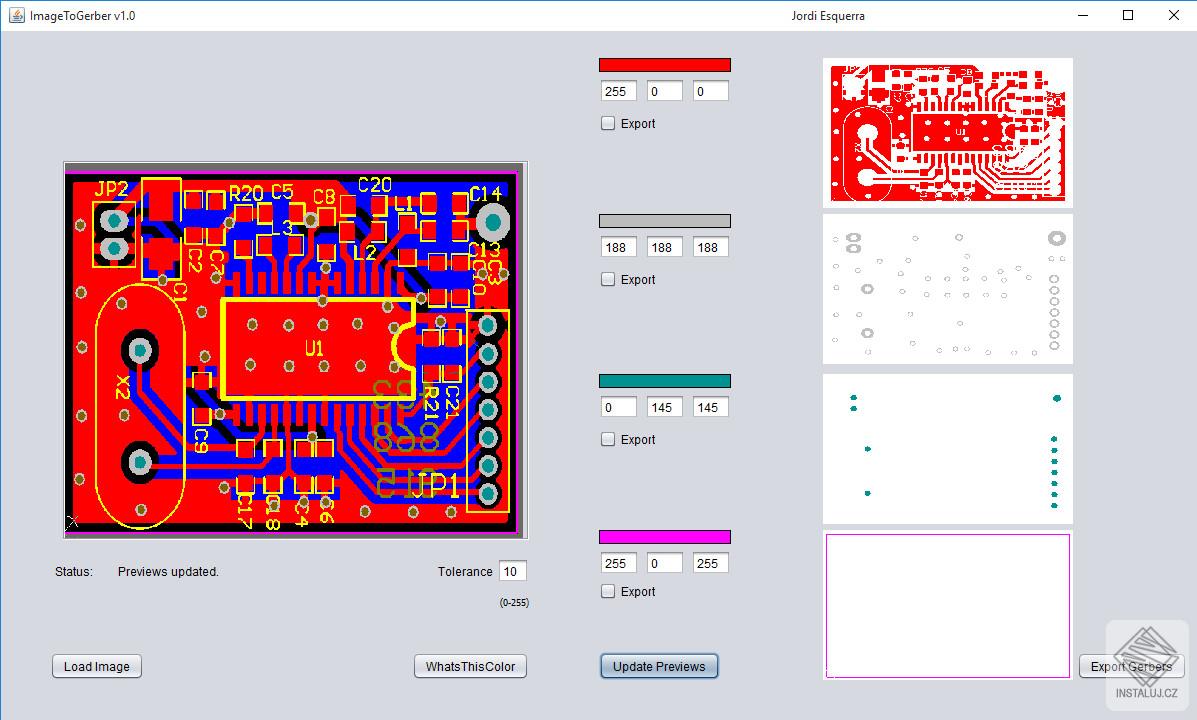The width and height of the screenshot is (1197, 720).
Task: Click the blue channel field of the red color
Action: click(711, 92)
